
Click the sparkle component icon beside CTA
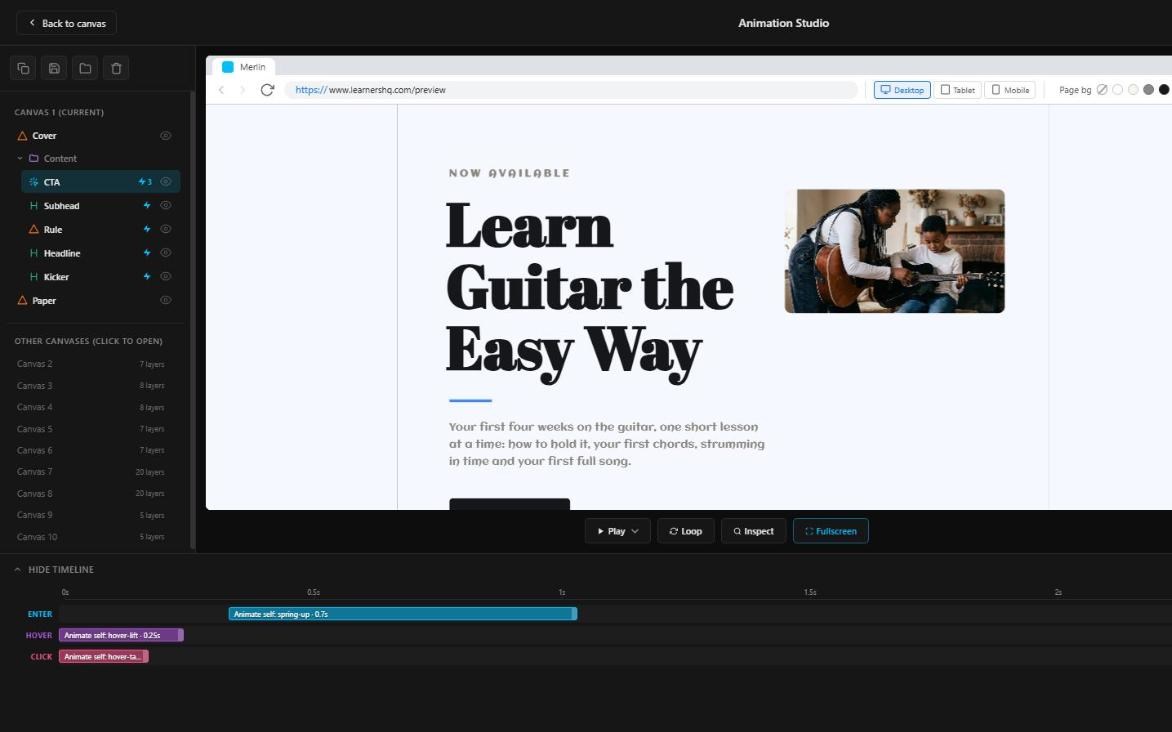(34, 182)
